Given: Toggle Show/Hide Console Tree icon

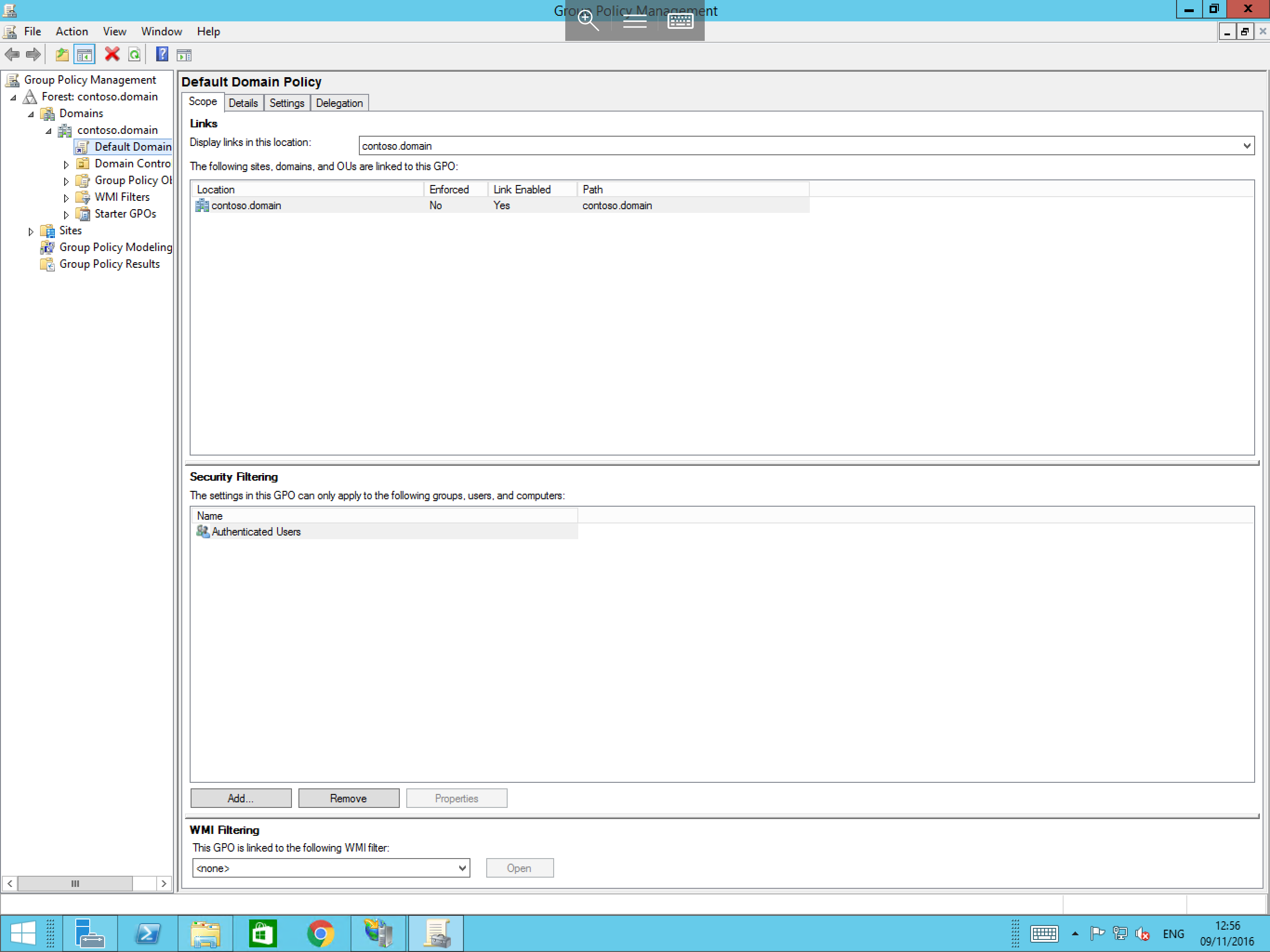Looking at the screenshot, I should [x=85, y=54].
